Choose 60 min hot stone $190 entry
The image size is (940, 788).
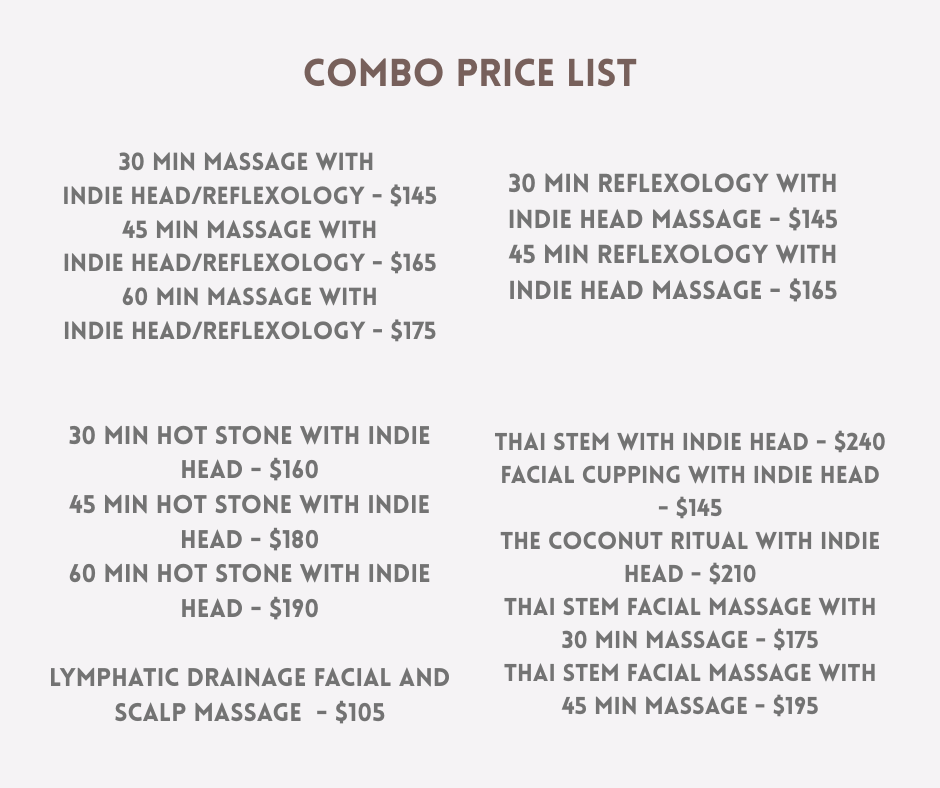click(249, 590)
